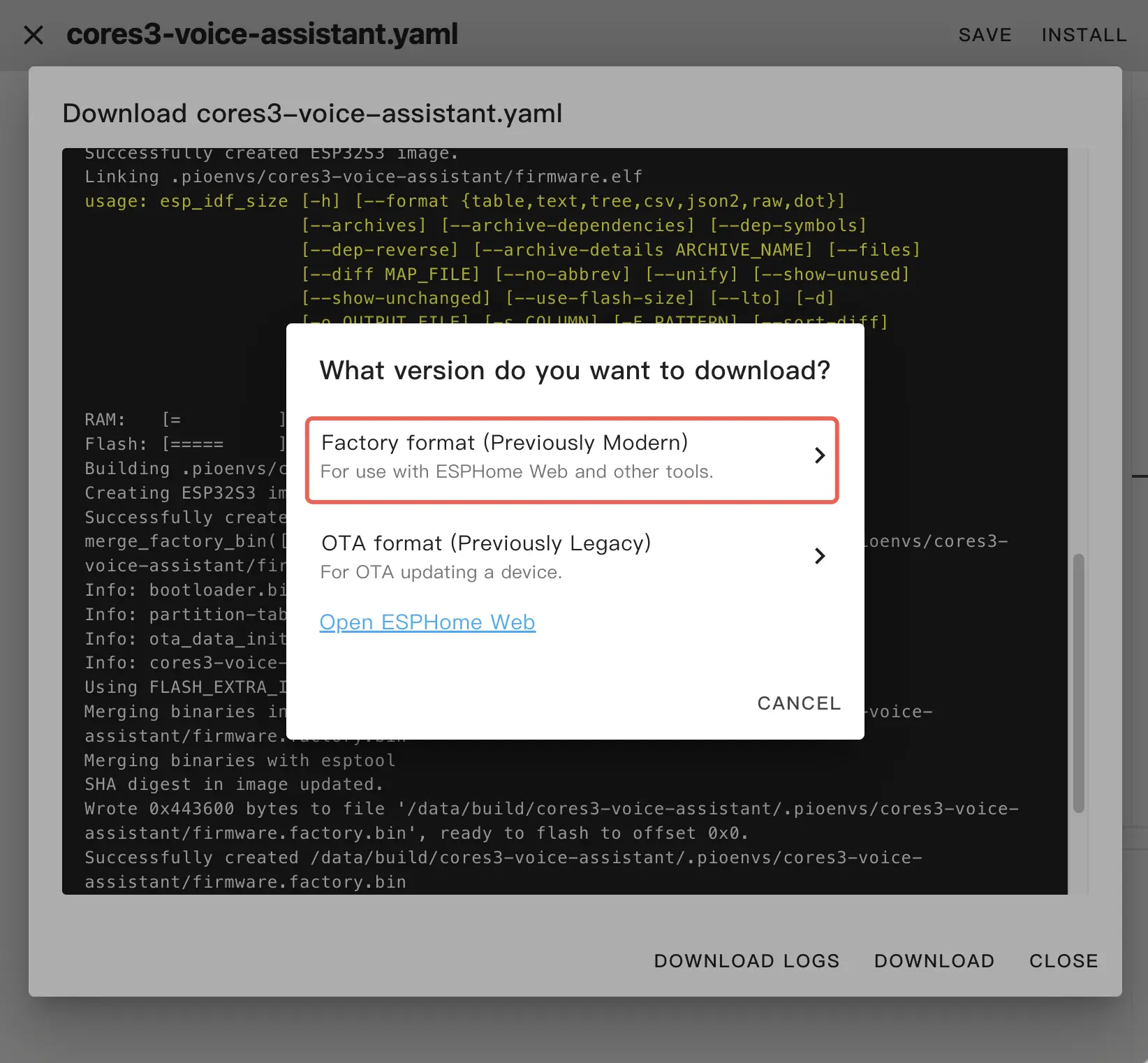Click the chevron arrow beside OTA format

pos(820,556)
